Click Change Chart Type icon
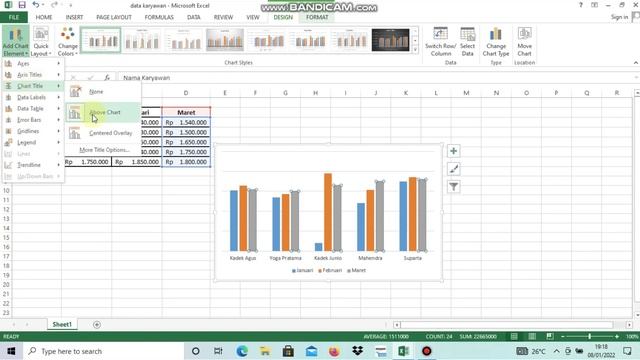The height and width of the screenshot is (360, 640). click(x=496, y=42)
